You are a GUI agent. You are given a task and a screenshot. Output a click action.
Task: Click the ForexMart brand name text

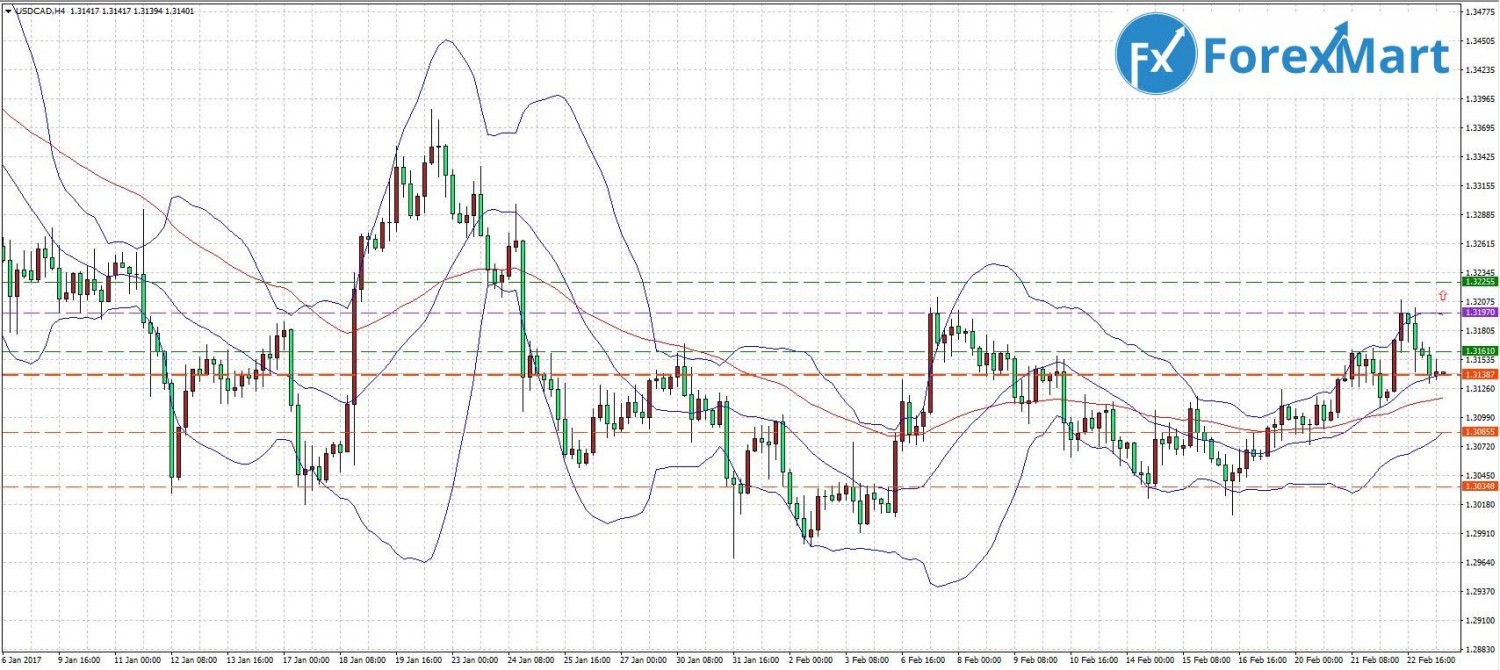pos(1325,56)
